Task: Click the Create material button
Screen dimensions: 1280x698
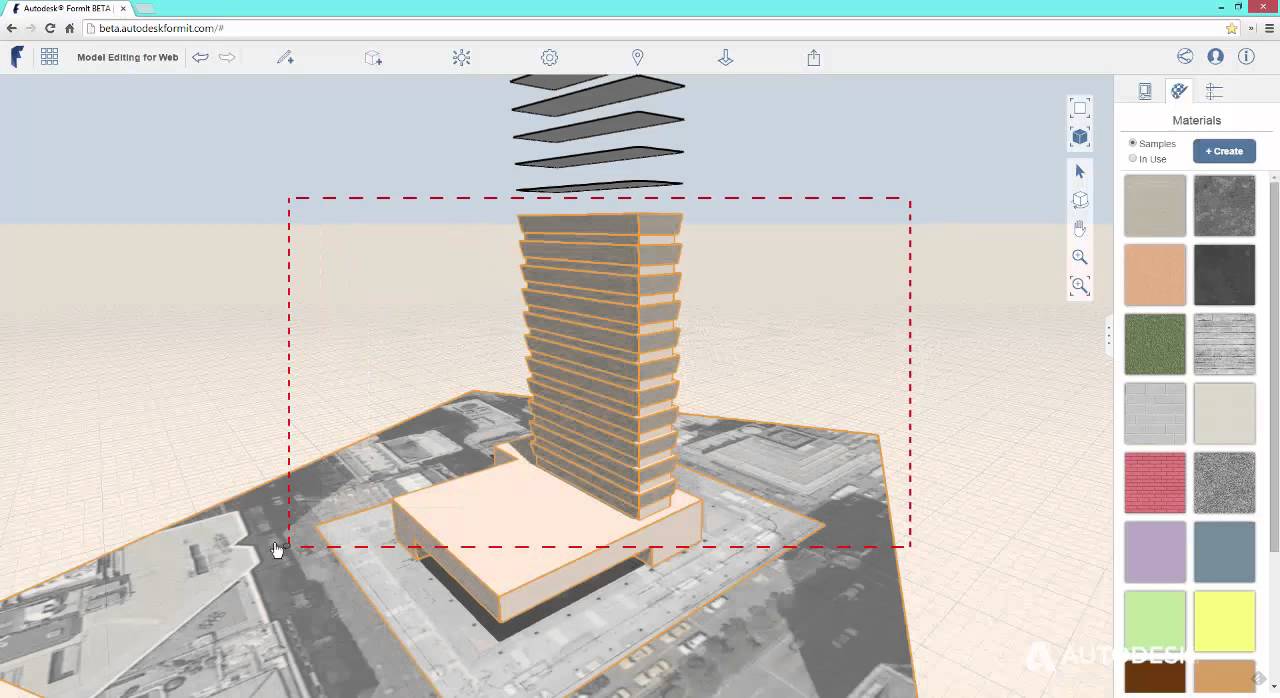Action: coord(1224,150)
